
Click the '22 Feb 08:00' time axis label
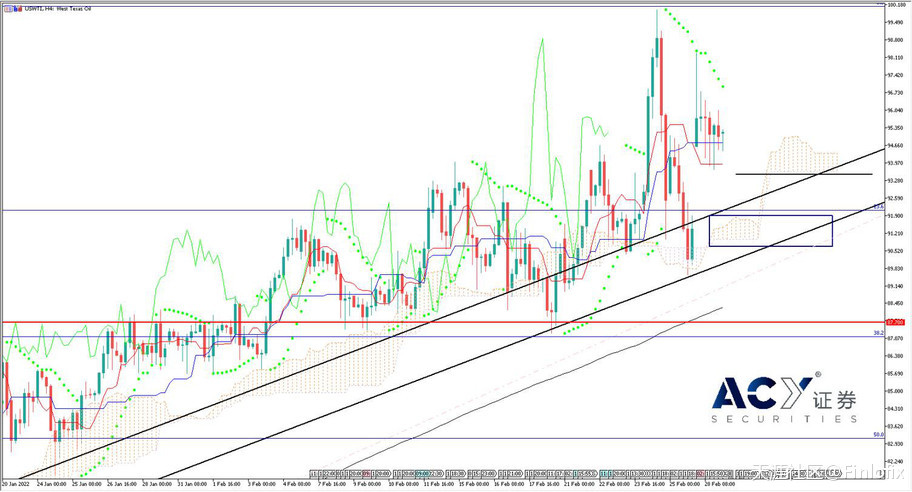click(614, 483)
